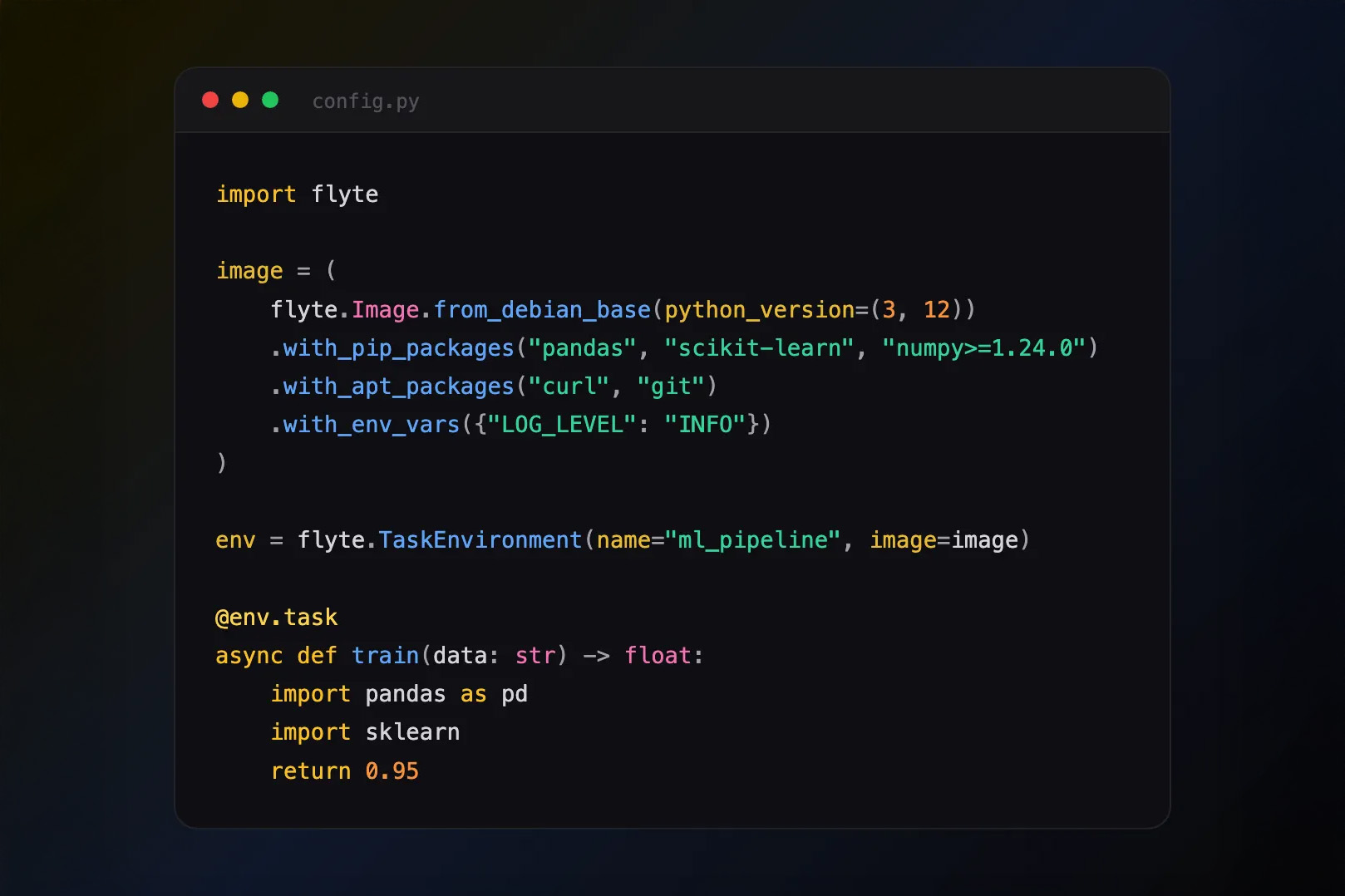The height and width of the screenshot is (896, 1345).
Task: Click the 'data' parameter name
Action: pyautogui.click(x=461, y=656)
